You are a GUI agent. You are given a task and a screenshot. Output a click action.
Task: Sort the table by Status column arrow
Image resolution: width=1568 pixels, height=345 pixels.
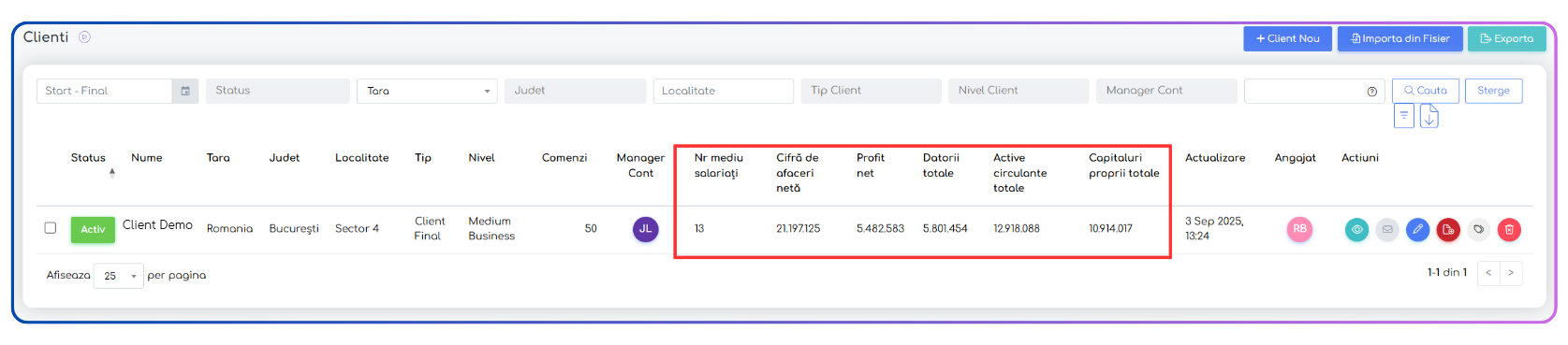[x=111, y=172]
